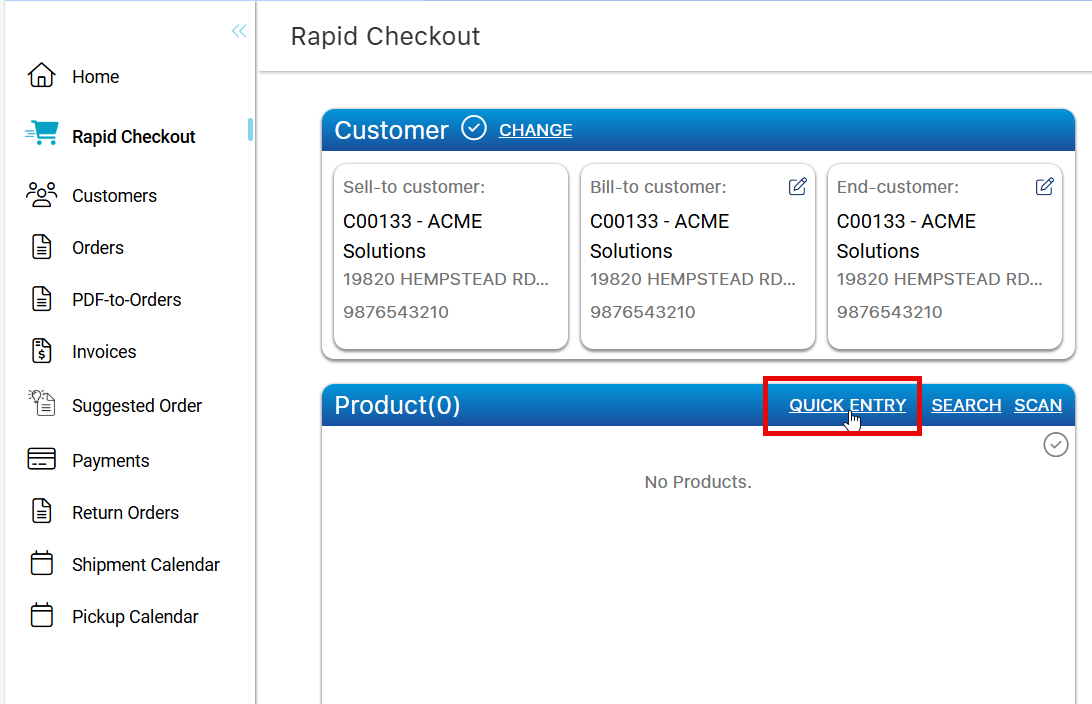Click the Invoices dollar document icon
This screenshot has height=704, width=1092.
click(x=41, y=351)
